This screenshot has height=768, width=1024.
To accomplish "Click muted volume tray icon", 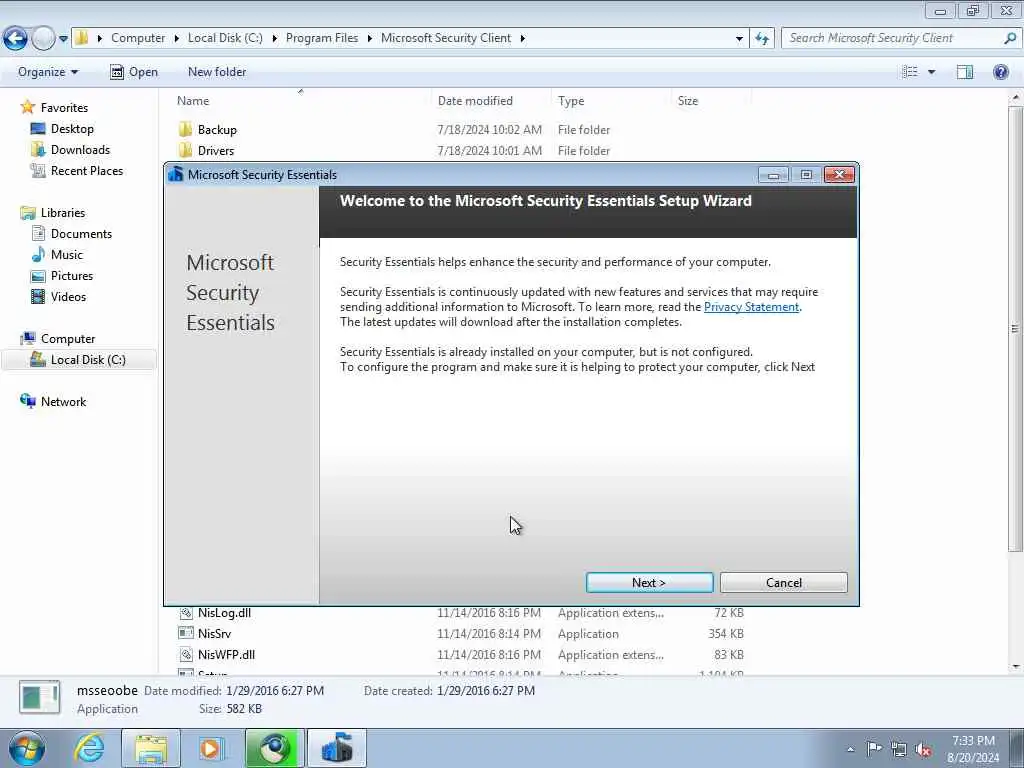I will (x=923, y=750).
